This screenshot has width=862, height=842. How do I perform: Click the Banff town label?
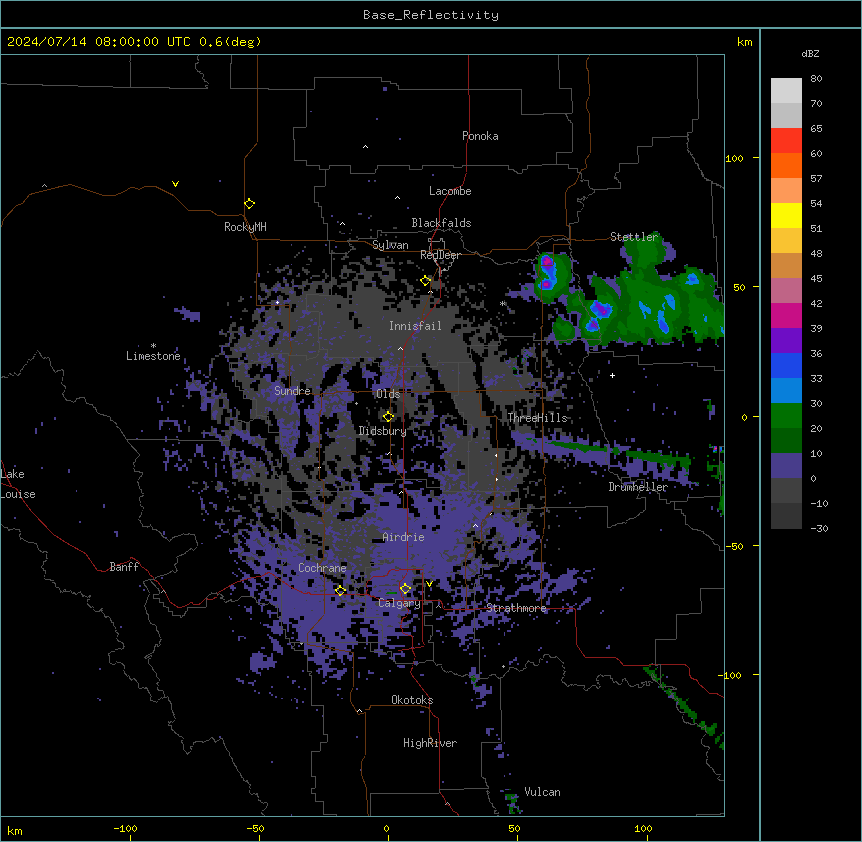(x=124, y=567)
